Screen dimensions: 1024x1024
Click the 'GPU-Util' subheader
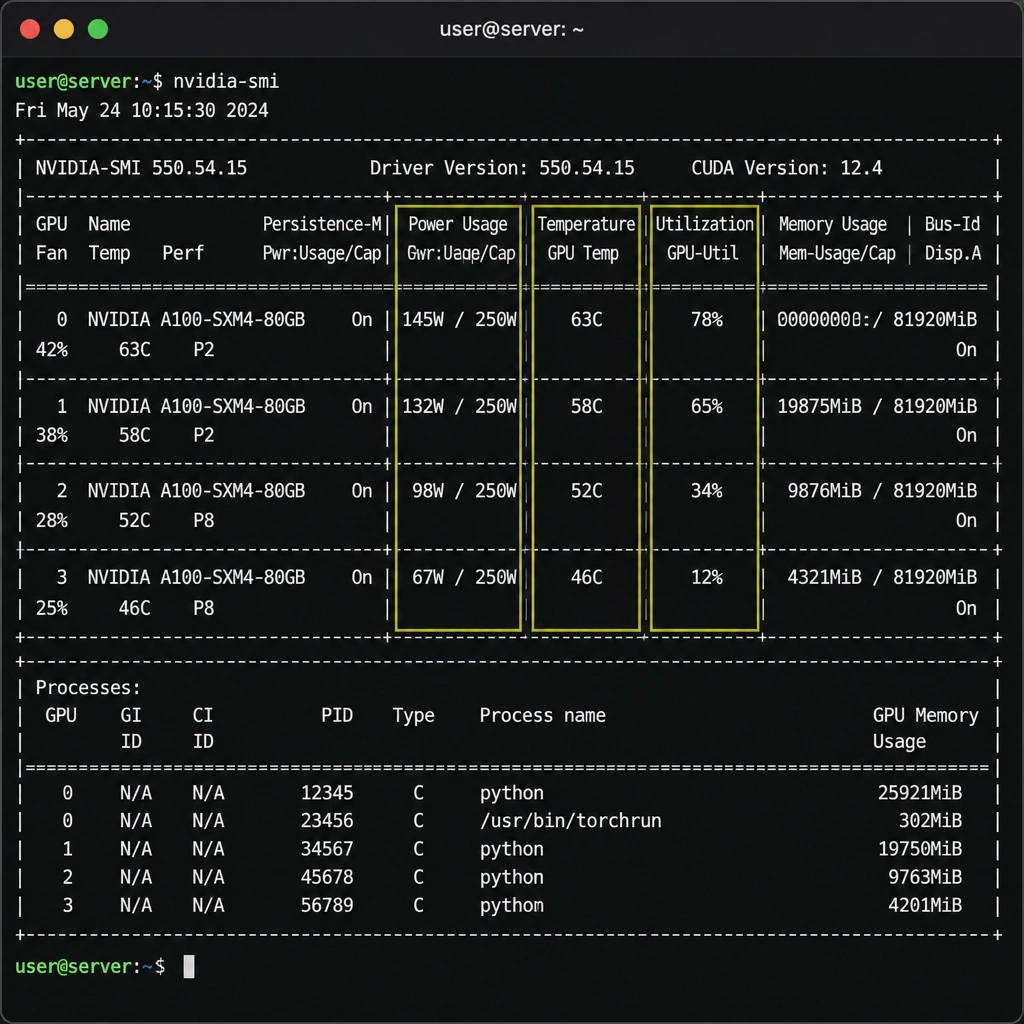coord(703,253)
